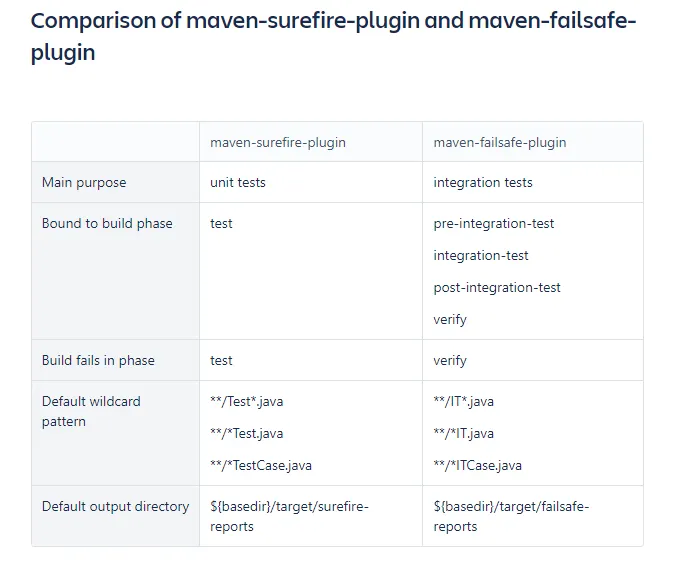The width and height of the screenshot is (673, 561).
Task: Click verify in the Build fails row
Action: pos(450,361)
